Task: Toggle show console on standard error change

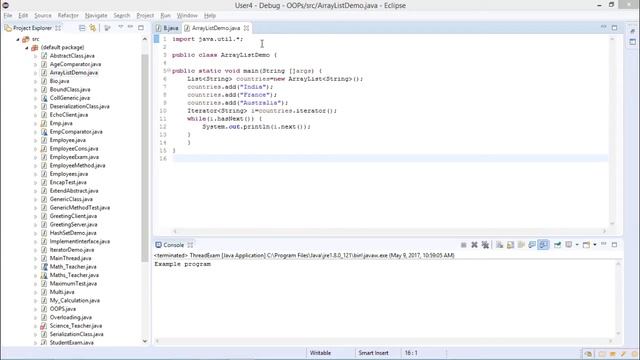Action: (x=543, y=245)
